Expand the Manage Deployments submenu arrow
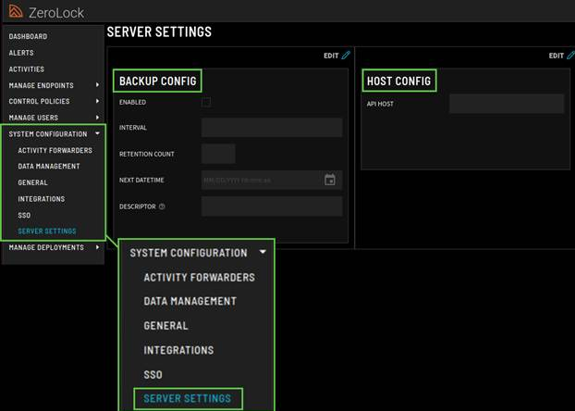The image size is (575, 411). [x=97, y=247]
